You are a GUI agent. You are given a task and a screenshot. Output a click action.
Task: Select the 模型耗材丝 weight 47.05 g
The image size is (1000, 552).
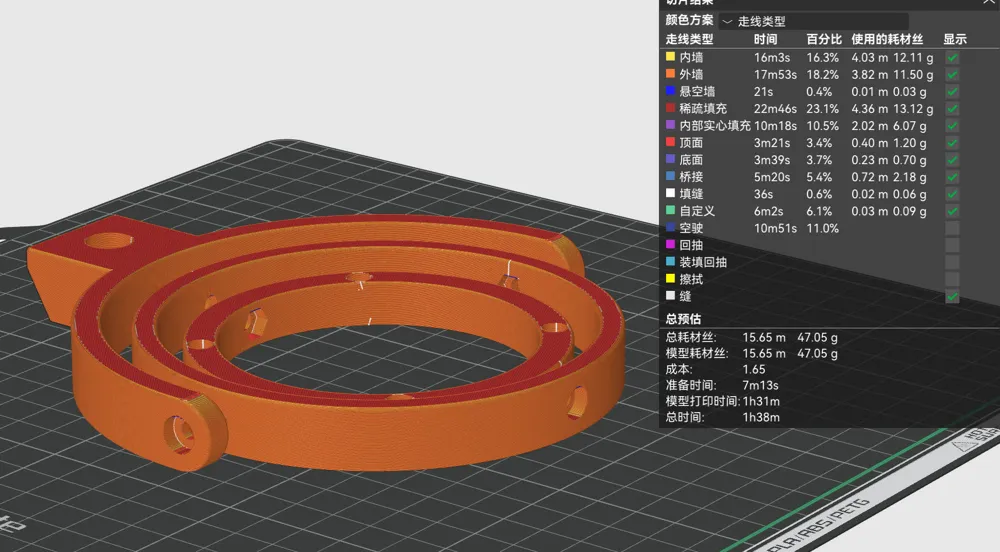point(818,354)
